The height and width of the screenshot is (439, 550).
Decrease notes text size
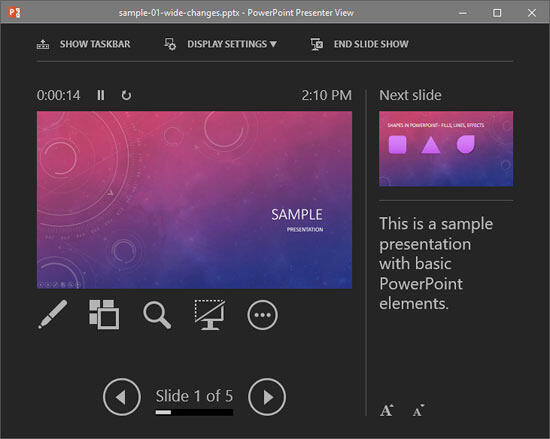[418, 410]
